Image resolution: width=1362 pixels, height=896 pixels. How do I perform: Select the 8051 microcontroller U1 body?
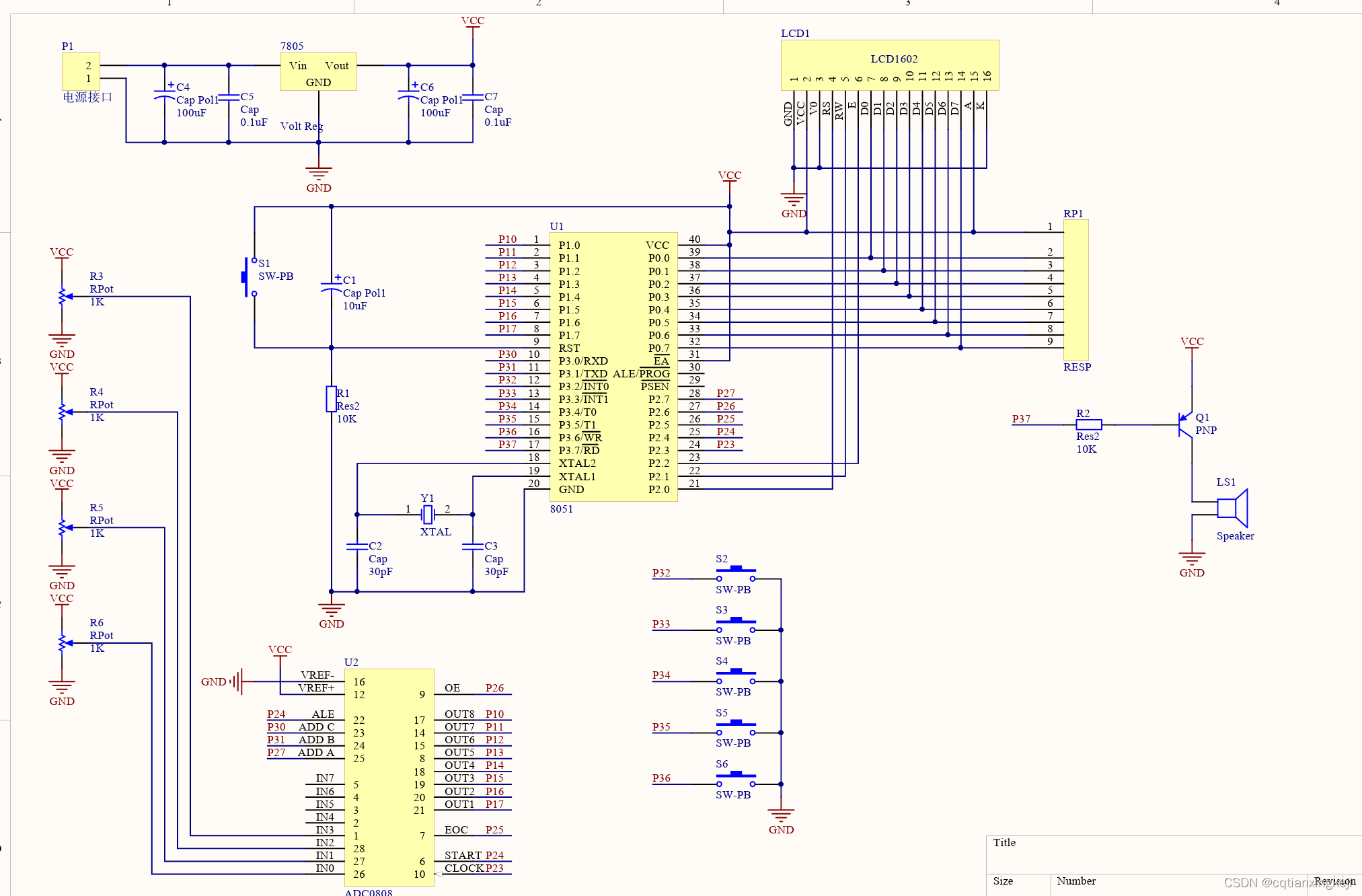(x=613, y=367)
